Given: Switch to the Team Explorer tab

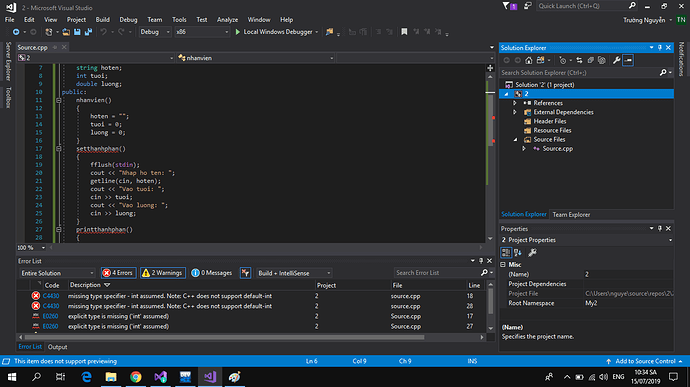Looking at the screenshot, I should pos(571,214).
